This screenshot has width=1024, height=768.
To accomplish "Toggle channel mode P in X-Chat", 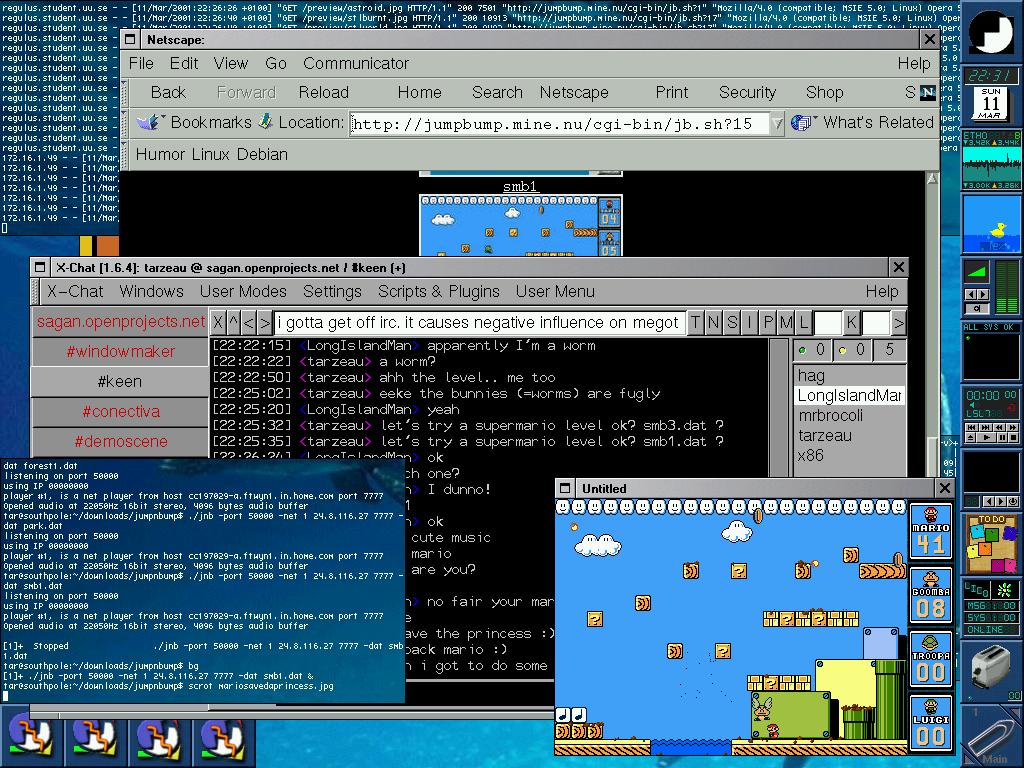I will pyautogui.click(x=767, y=323).
